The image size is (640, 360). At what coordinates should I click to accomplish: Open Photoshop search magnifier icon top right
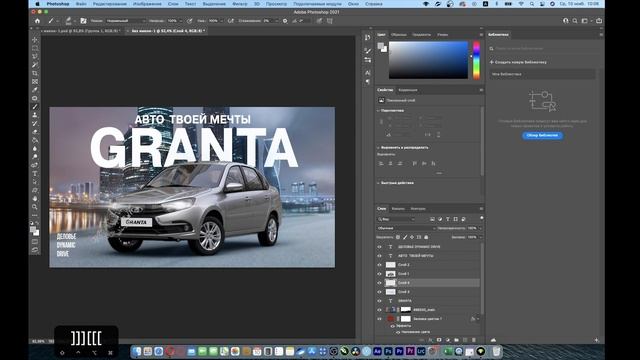[575, 21]
